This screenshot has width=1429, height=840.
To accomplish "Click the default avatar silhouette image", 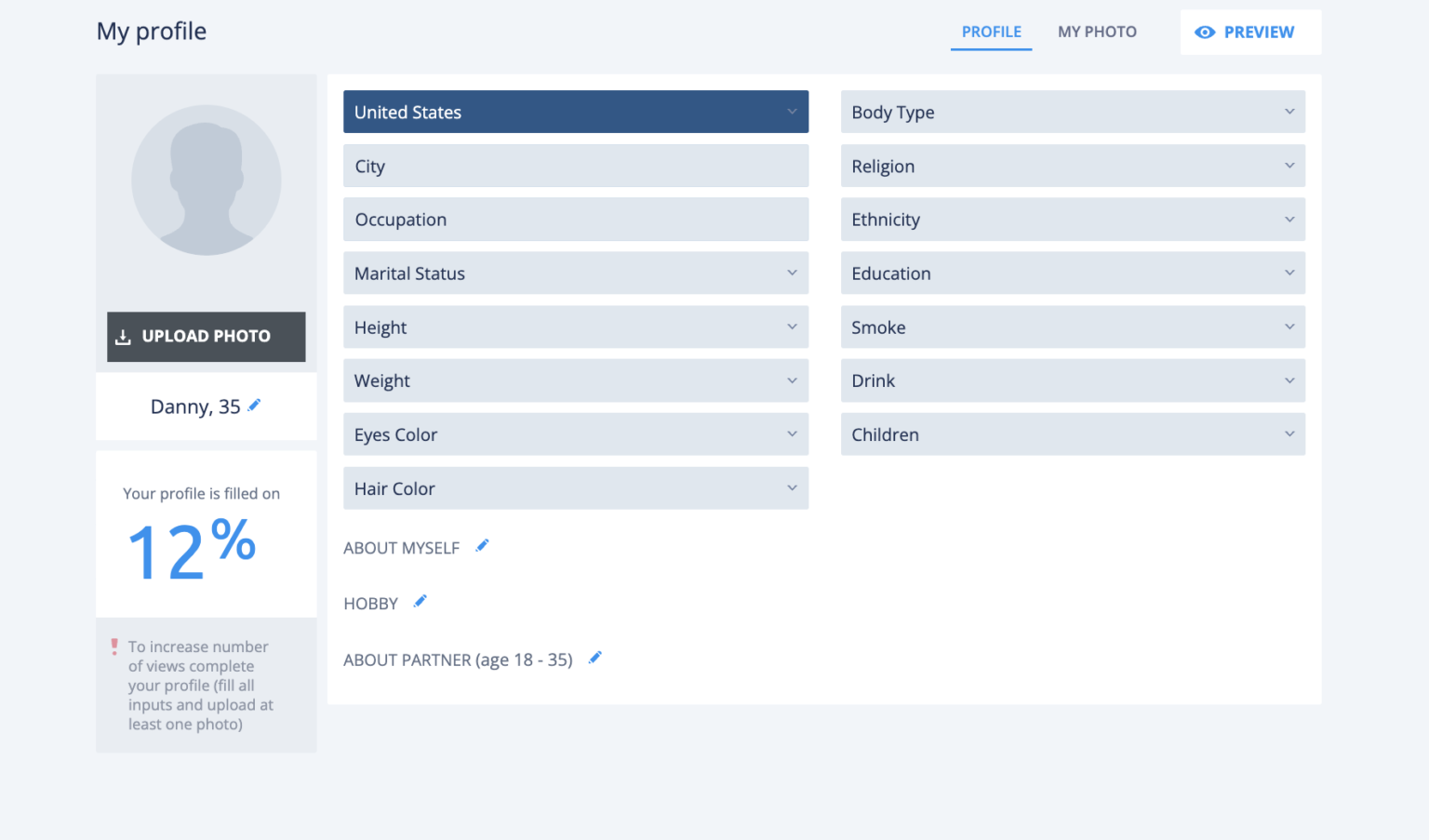I will click(x=206, y=180).
